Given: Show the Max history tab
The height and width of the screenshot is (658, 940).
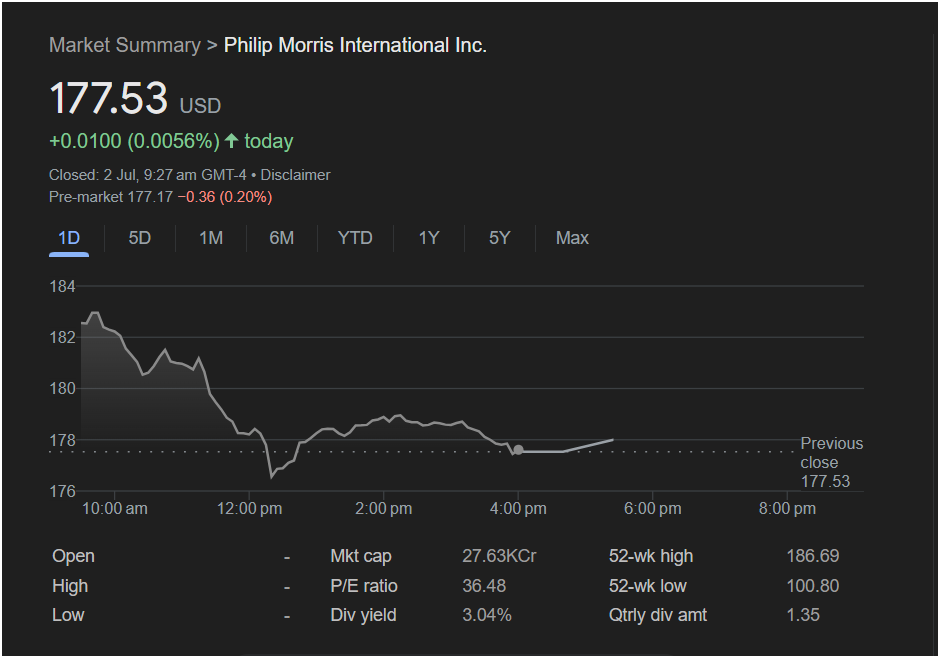Looking at the screenshot, I should 572,238.
